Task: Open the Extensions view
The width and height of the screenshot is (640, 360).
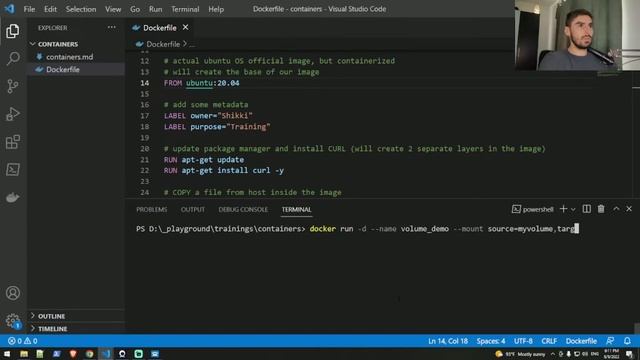Action: (13, 142)
